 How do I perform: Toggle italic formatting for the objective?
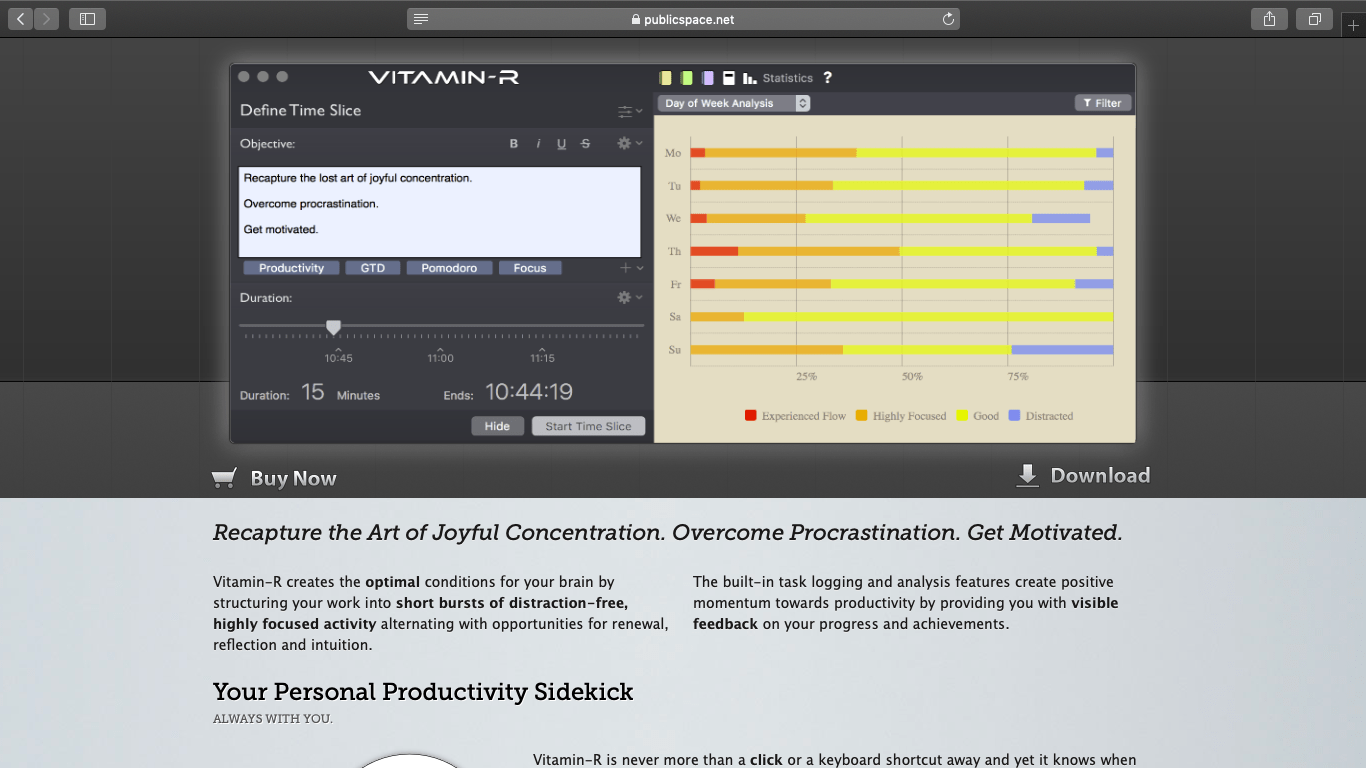[x=538, y=144]
